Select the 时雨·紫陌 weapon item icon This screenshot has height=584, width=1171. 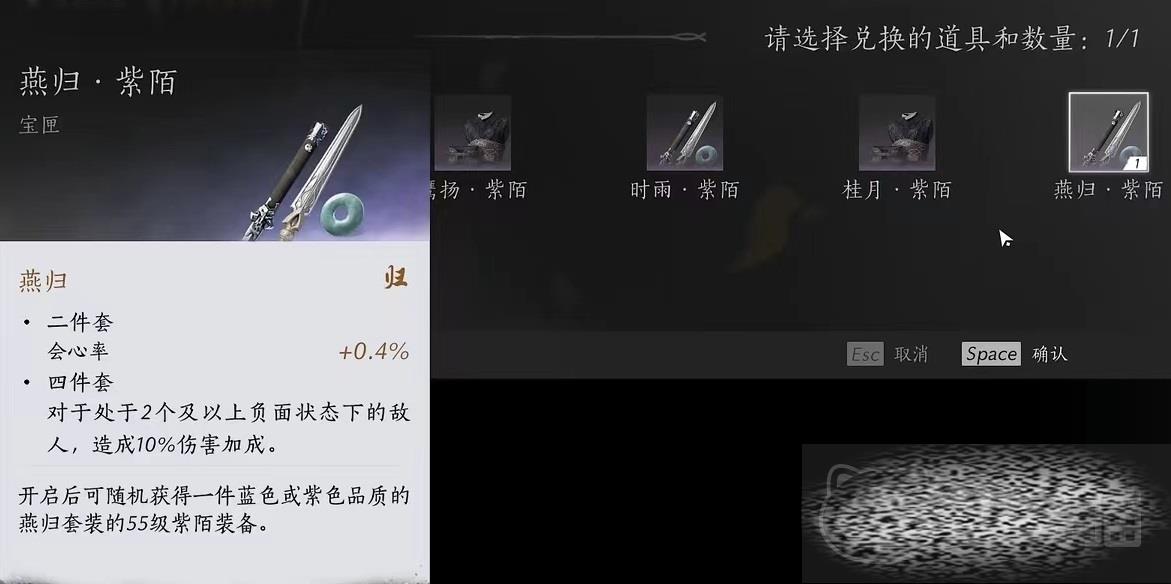[685, 132]
